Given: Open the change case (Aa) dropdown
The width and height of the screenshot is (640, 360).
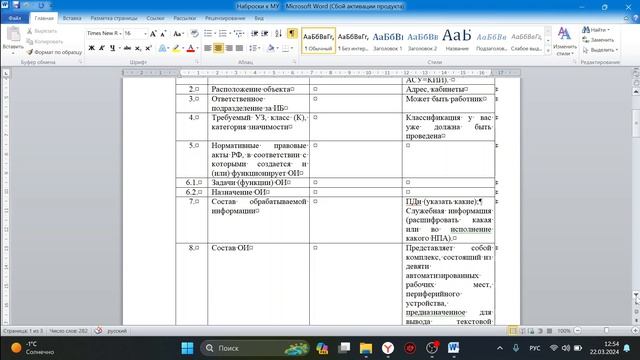Looking at the screenshot, I should click(178, 33).
